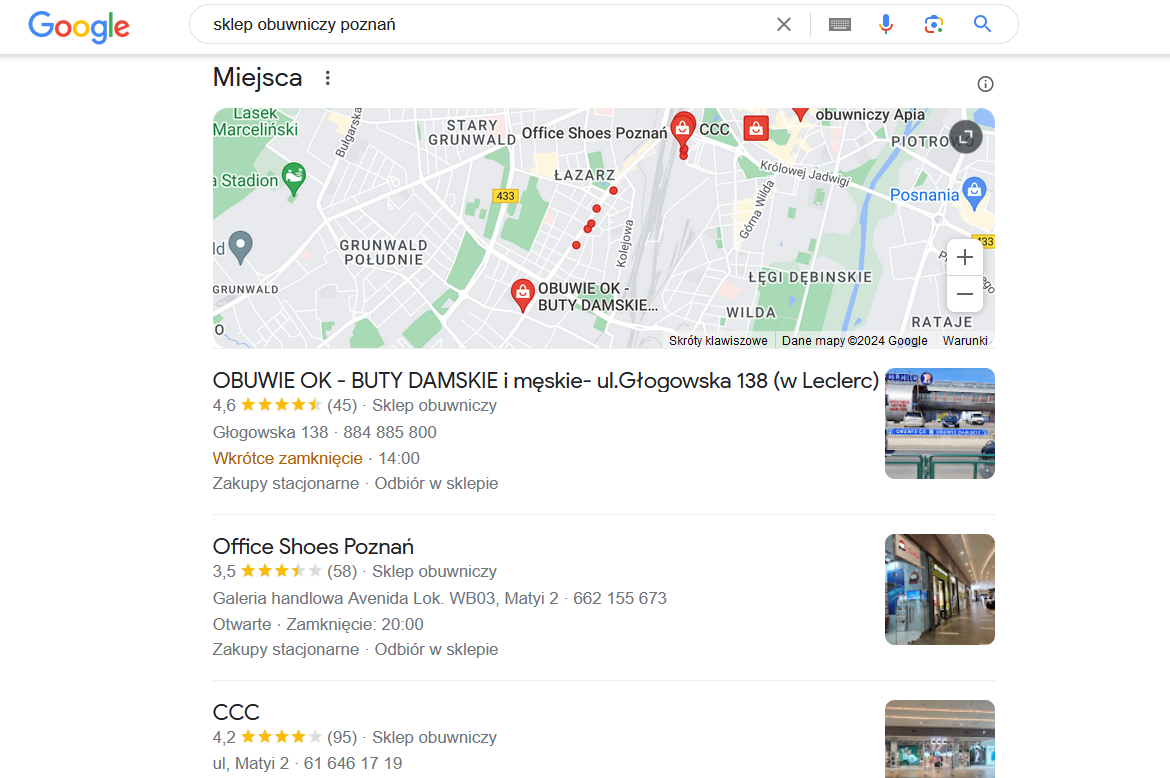Select the obuwniczy Apia map pin
This screenshot has height=778, width=1170.
[x=800, y=113]
